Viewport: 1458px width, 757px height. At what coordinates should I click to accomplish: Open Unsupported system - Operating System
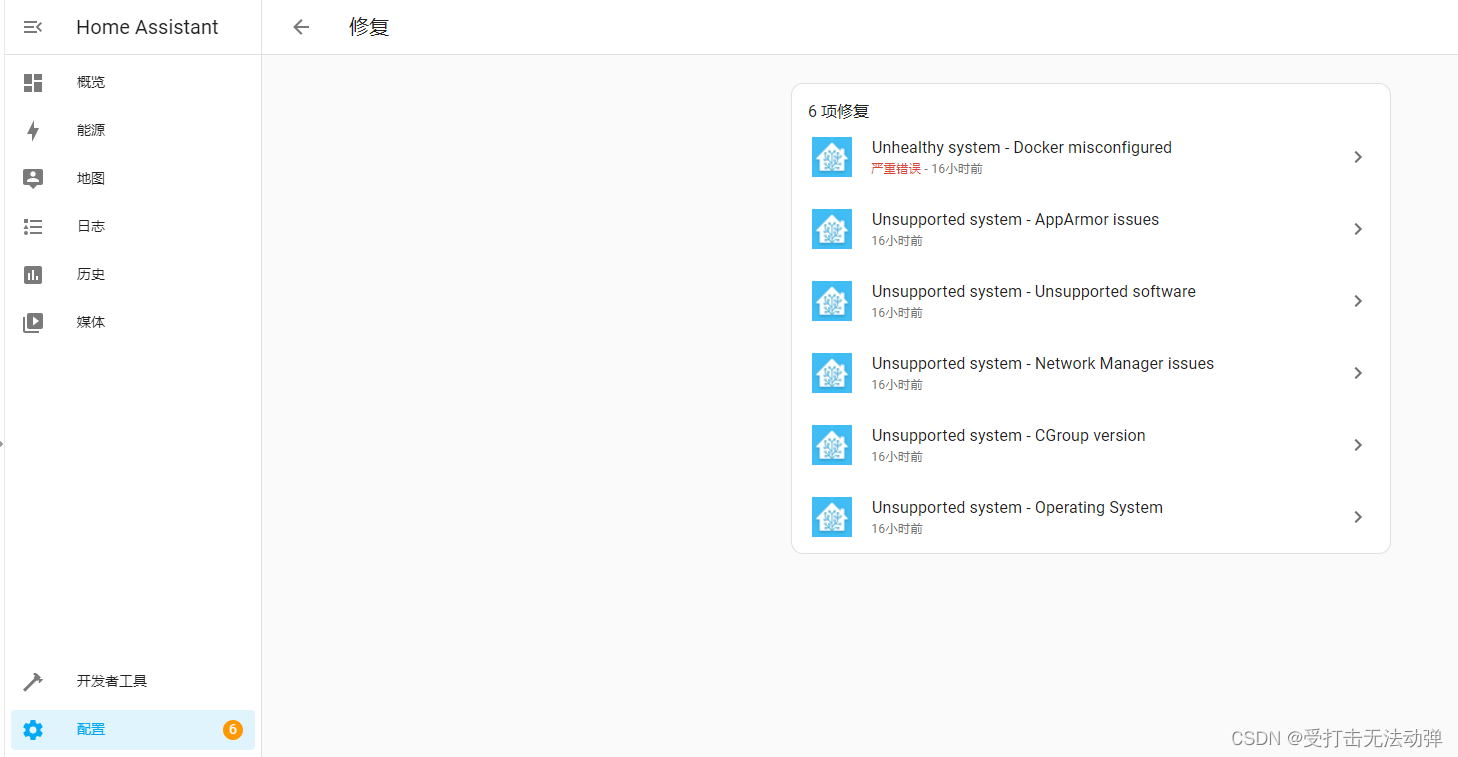coord(1091,517)
